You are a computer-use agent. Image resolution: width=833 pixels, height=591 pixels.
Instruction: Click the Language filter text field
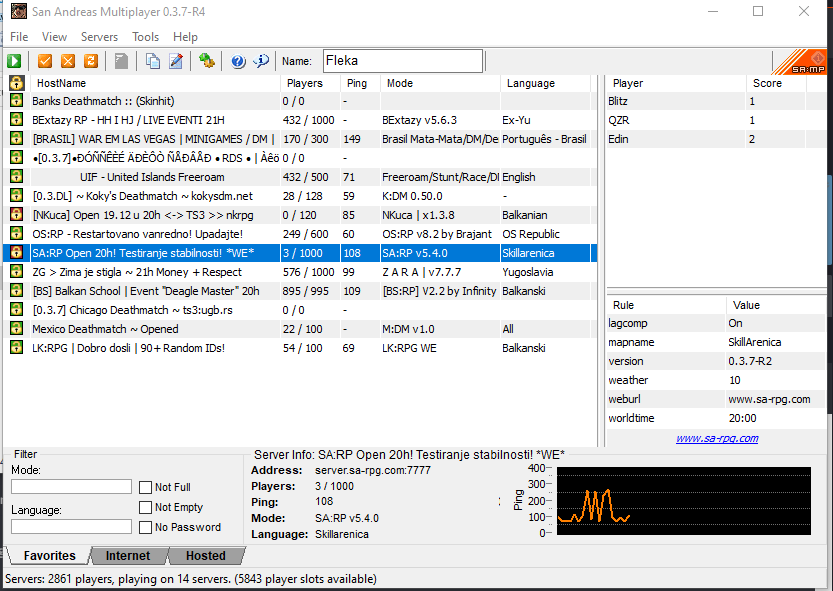click(x=71, y=527)
